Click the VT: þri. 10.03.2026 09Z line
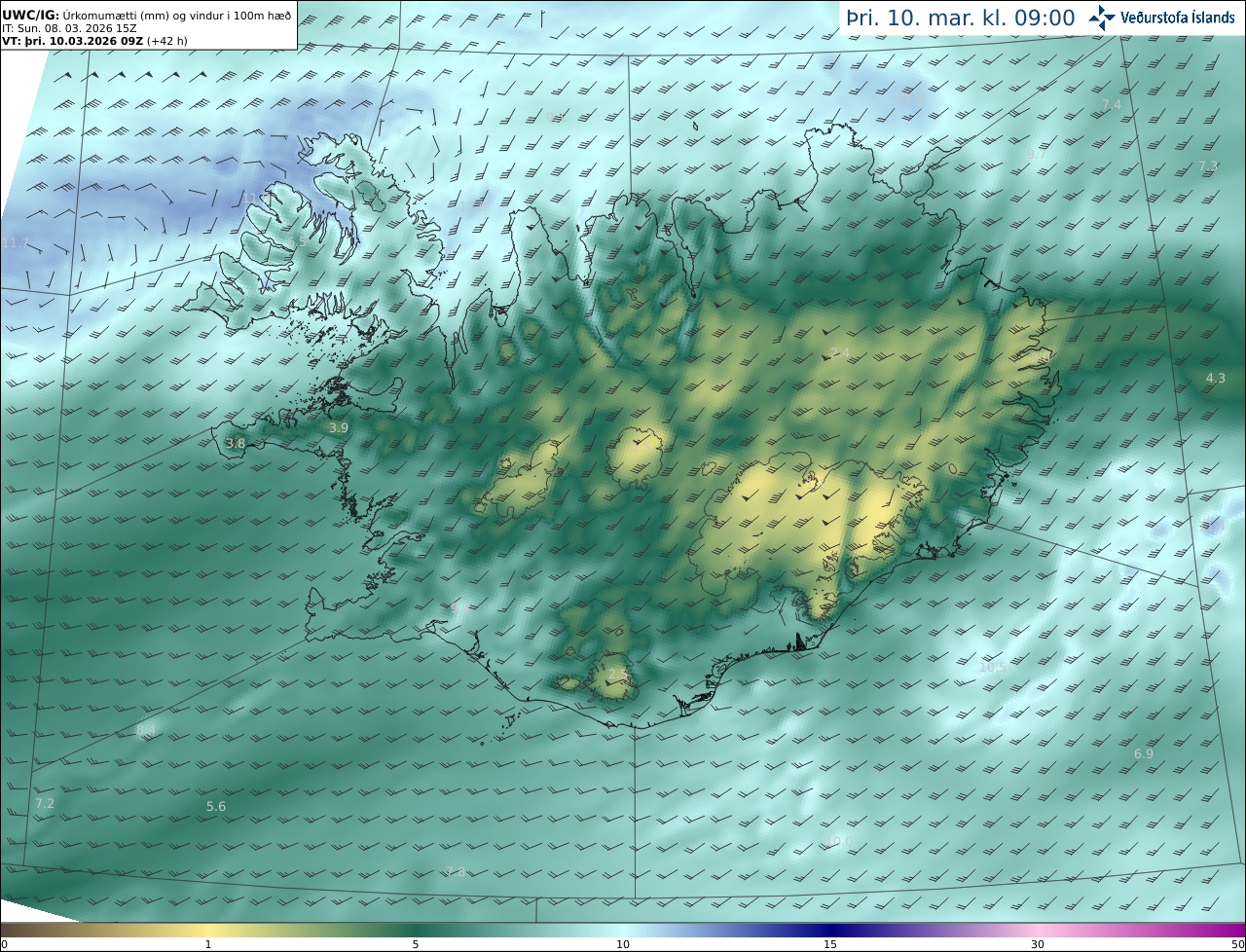The image size is (1246, 952). (x=93, y=41)
